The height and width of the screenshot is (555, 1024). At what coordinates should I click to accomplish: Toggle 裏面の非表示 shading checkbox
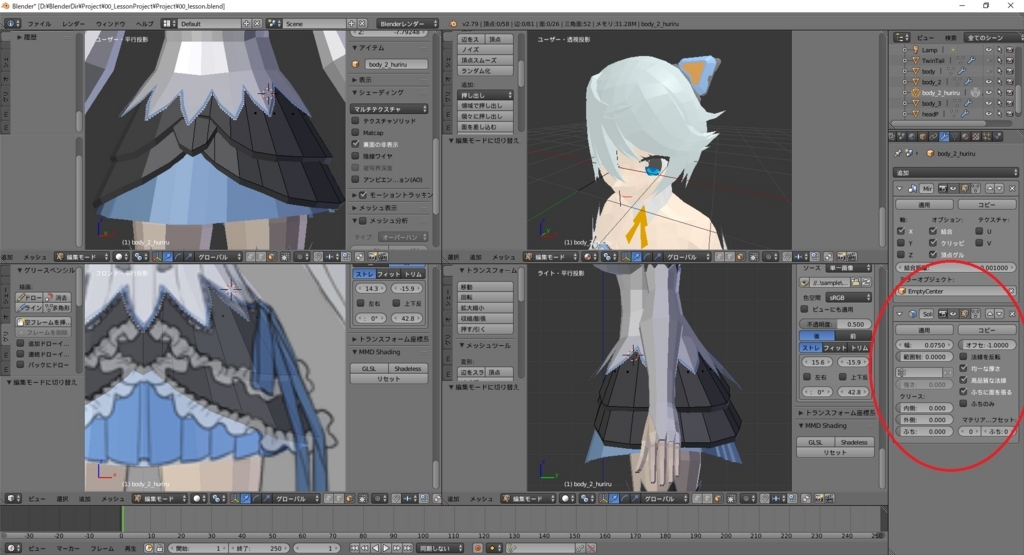tap(355, 144)
